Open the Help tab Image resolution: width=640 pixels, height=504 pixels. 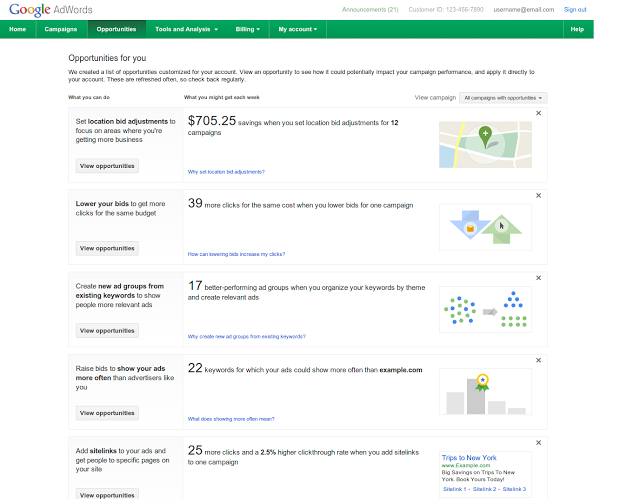(x=577, y=29)
